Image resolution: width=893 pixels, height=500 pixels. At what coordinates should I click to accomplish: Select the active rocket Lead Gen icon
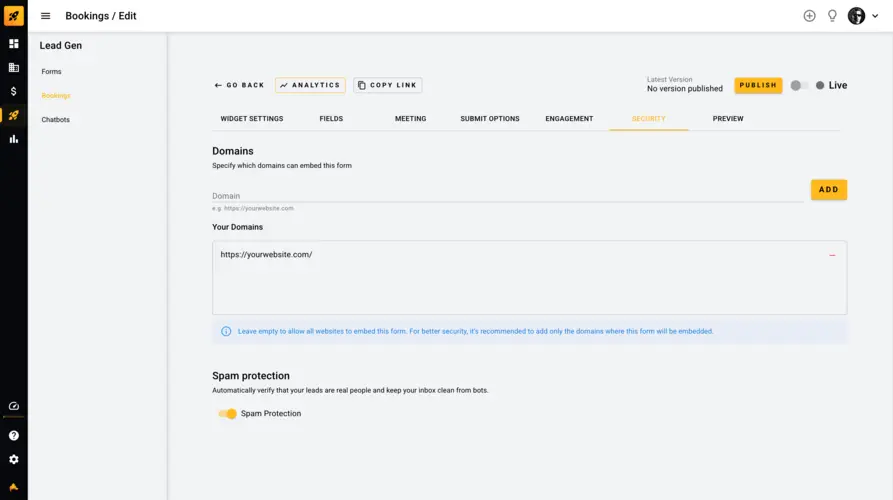click(x=14, y=115)
